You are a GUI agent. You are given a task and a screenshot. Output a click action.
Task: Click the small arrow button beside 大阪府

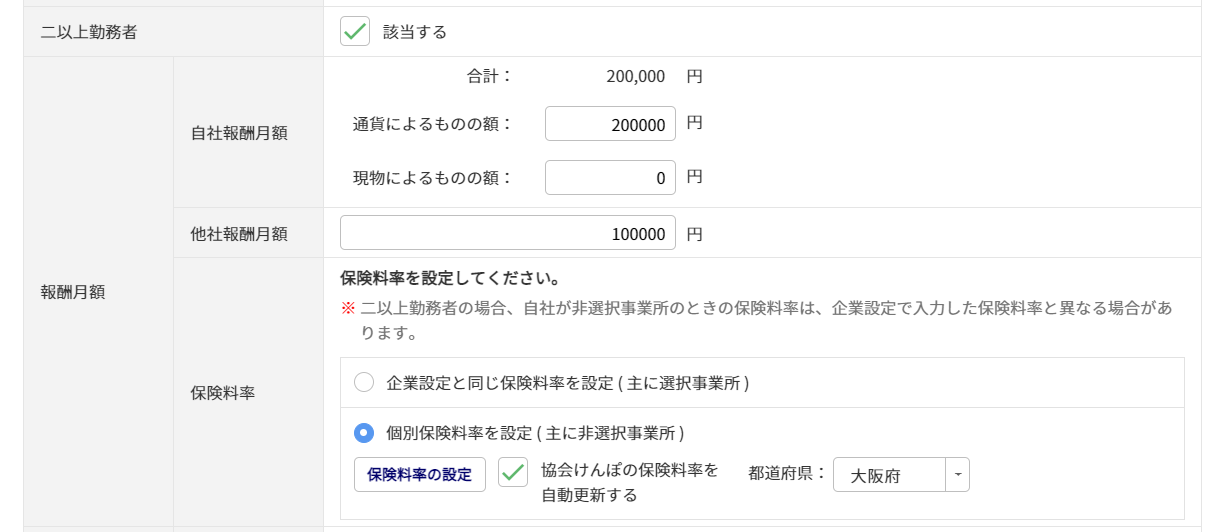click(x=958, y=475)
